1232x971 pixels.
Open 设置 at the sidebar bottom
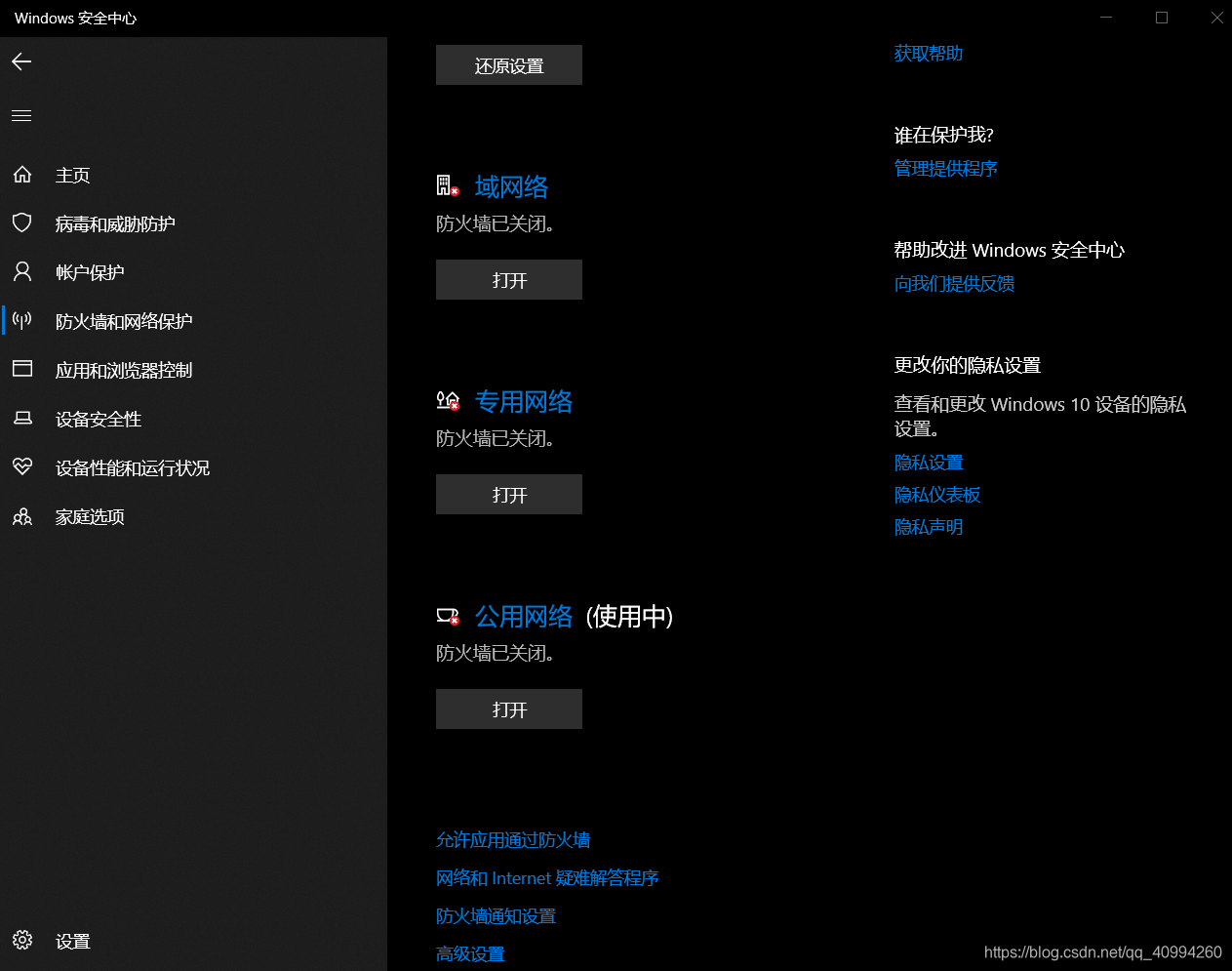click(193, 941)
